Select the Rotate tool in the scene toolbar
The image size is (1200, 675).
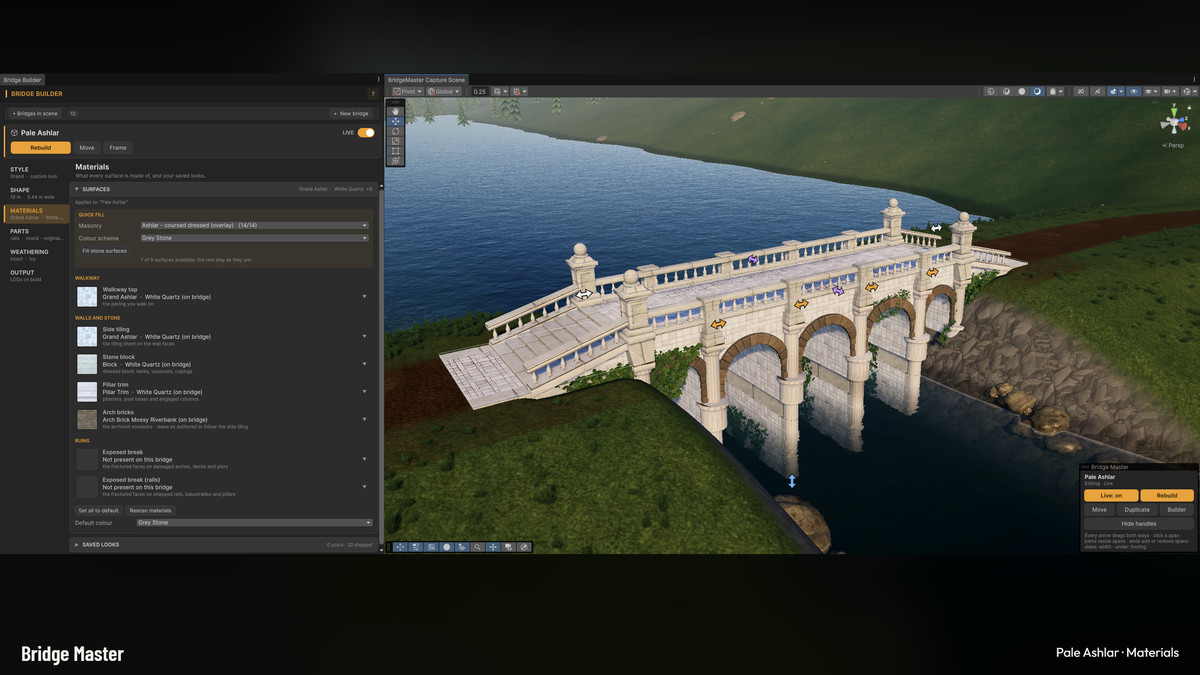coord(396,131)
